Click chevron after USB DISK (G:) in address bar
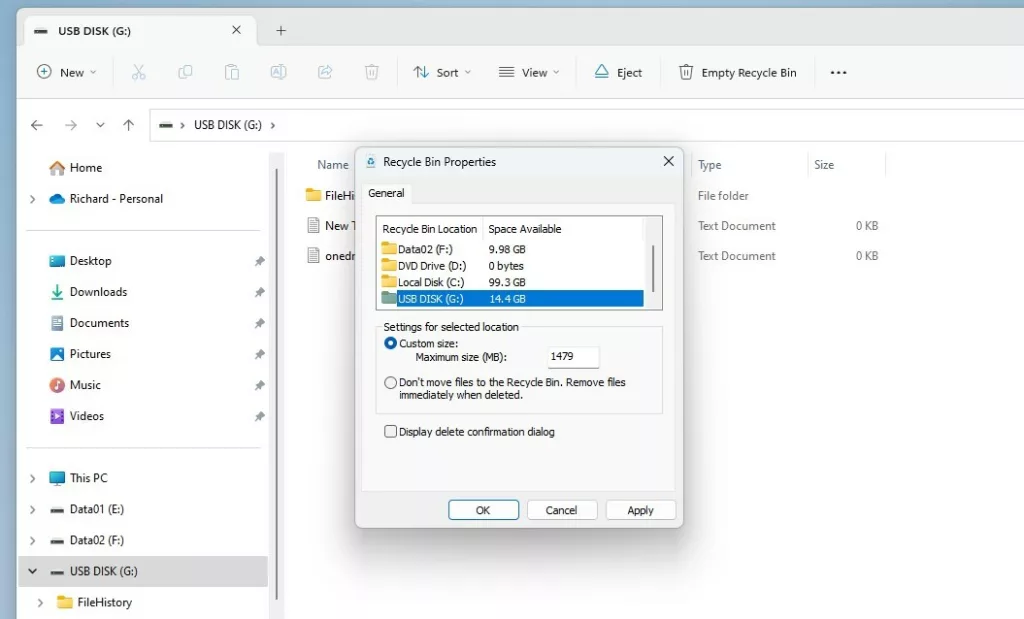Viewport: 1024px width, 619px height. pos(272,125)
